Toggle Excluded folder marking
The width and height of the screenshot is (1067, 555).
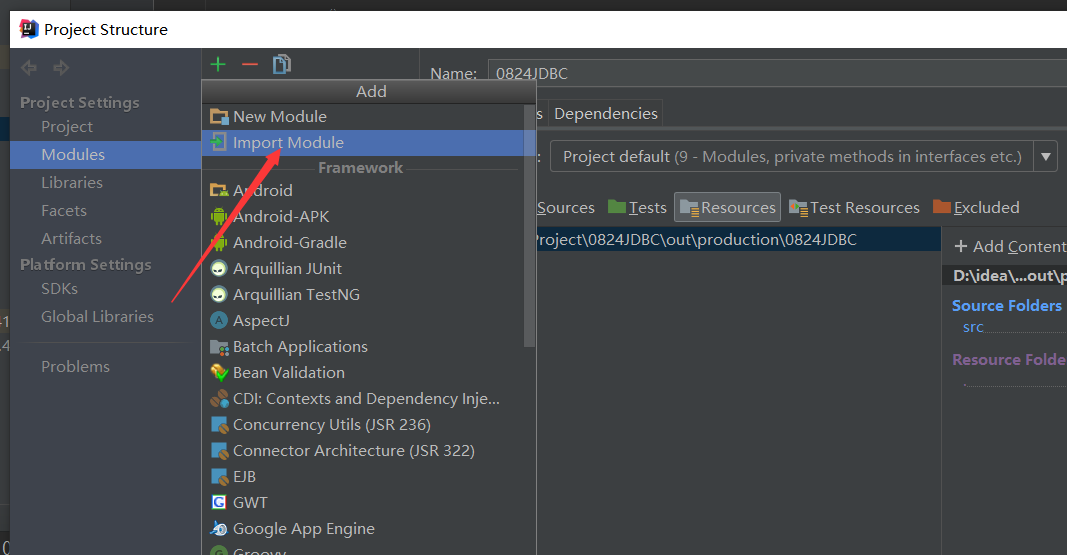tap(976, 207)
